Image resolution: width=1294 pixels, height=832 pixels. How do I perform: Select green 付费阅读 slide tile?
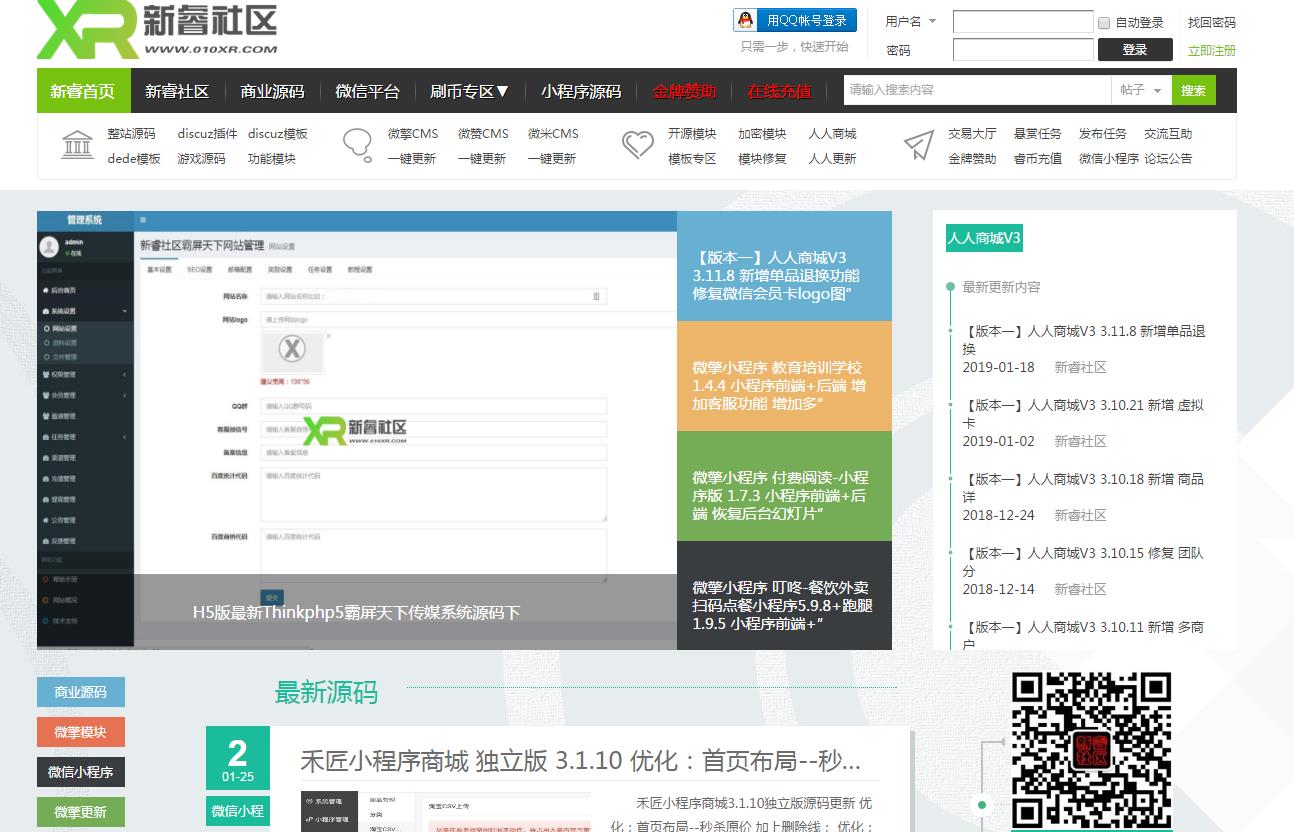(784, 486)
